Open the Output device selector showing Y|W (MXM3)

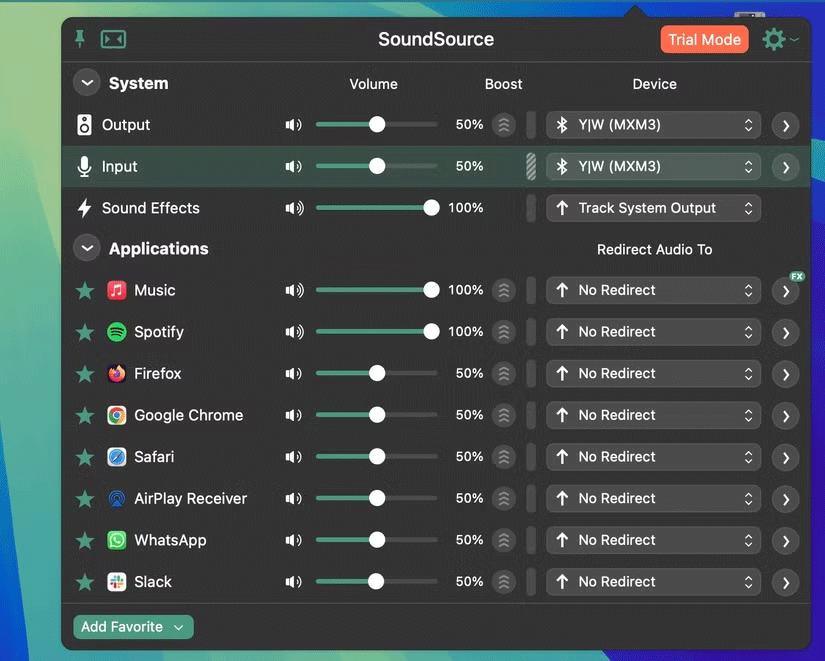(652, 125)
